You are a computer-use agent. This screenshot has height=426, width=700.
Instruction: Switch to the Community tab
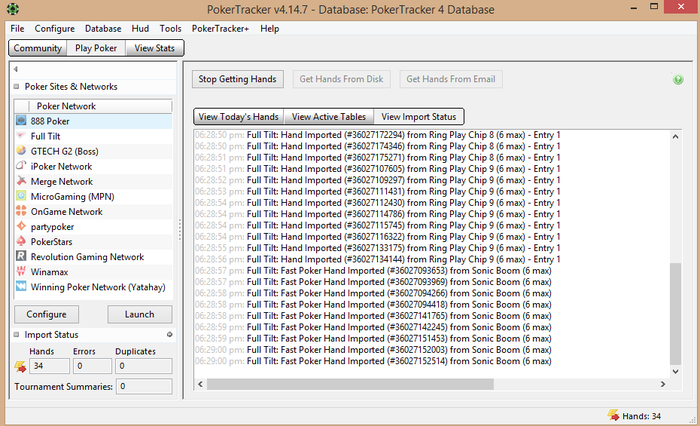(38, 48)
